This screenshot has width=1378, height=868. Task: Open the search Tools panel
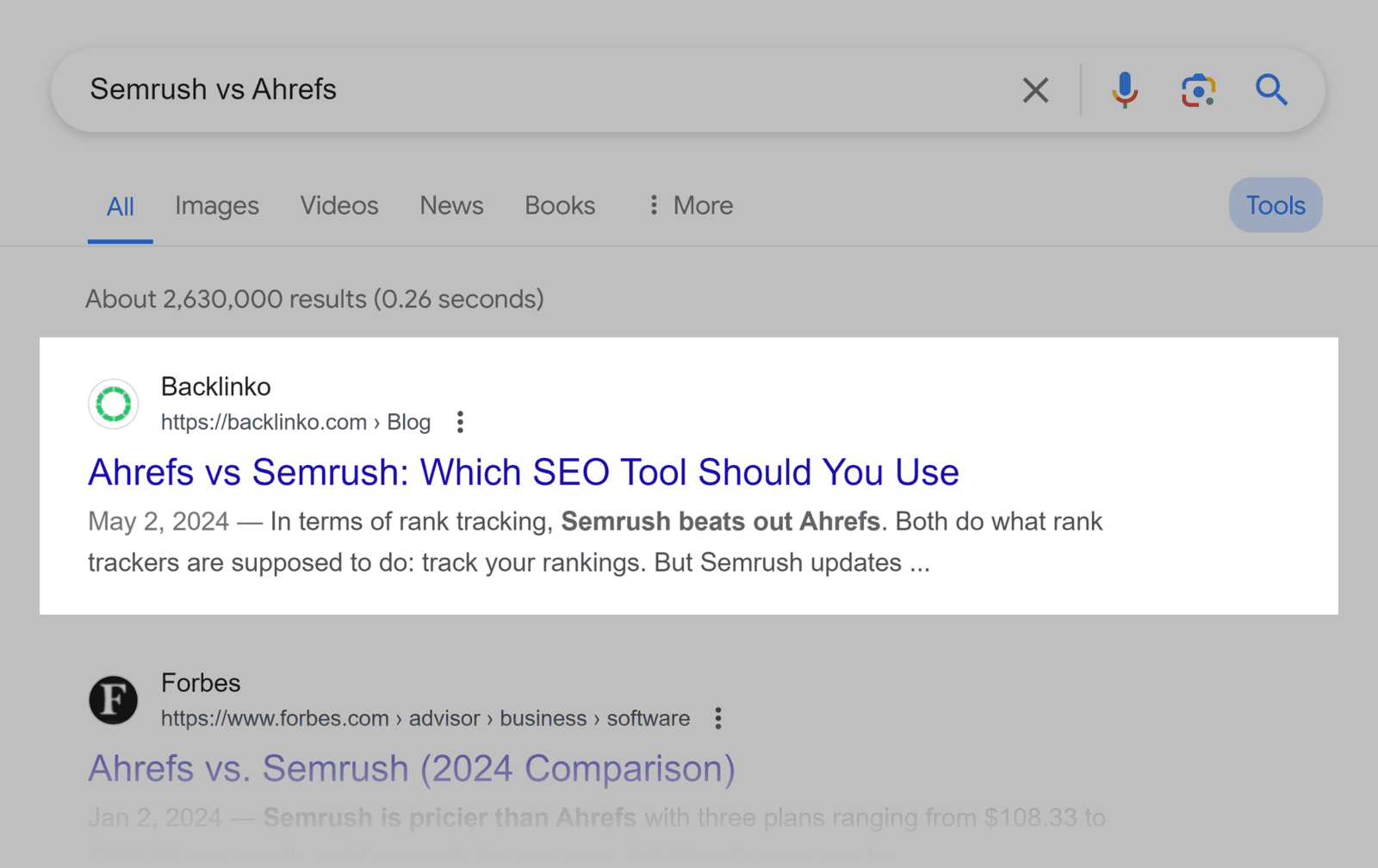1275,205
